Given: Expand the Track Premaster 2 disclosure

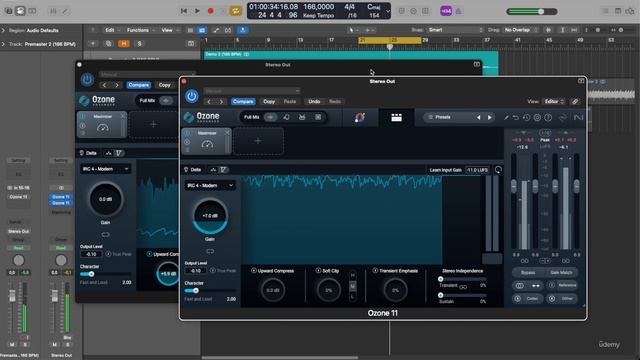Looking at the screenshot, I should 3,44.
